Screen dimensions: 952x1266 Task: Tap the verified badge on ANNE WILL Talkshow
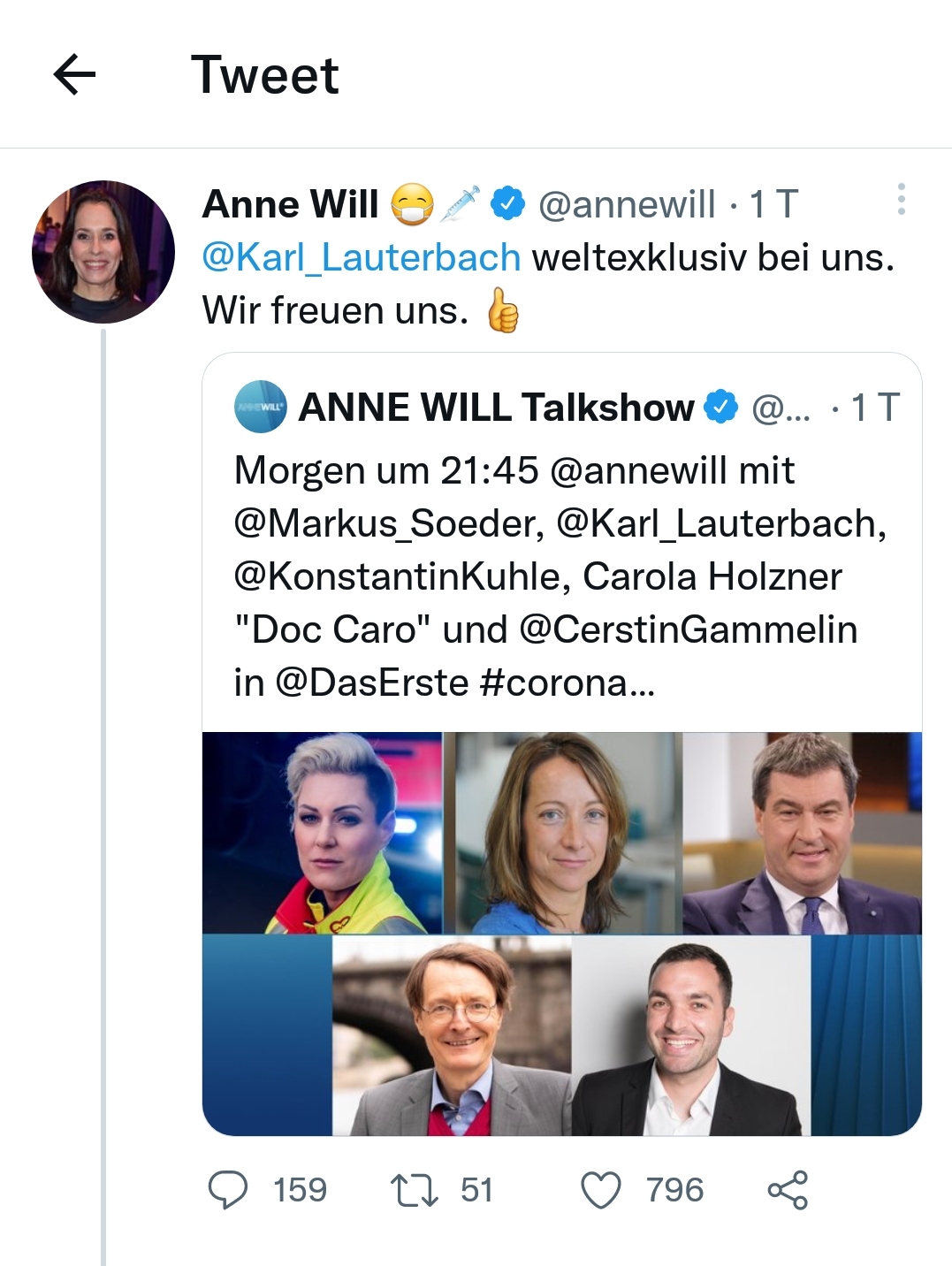tap(720, 407)
